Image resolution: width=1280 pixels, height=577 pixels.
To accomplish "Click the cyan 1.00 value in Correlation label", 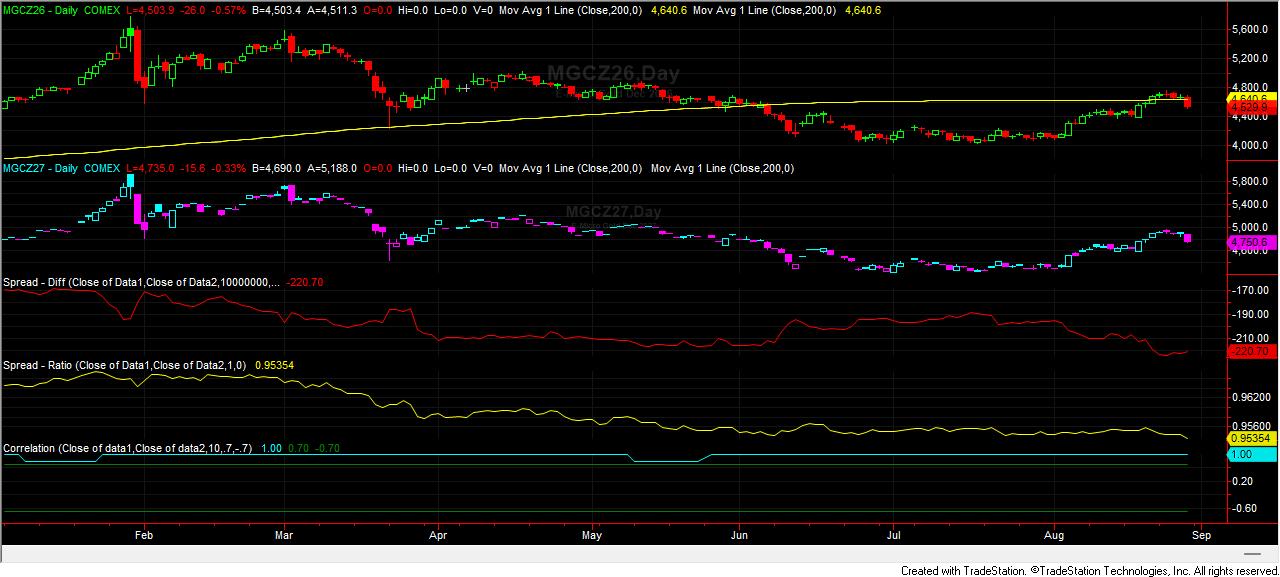I will (x=271, y=448).
